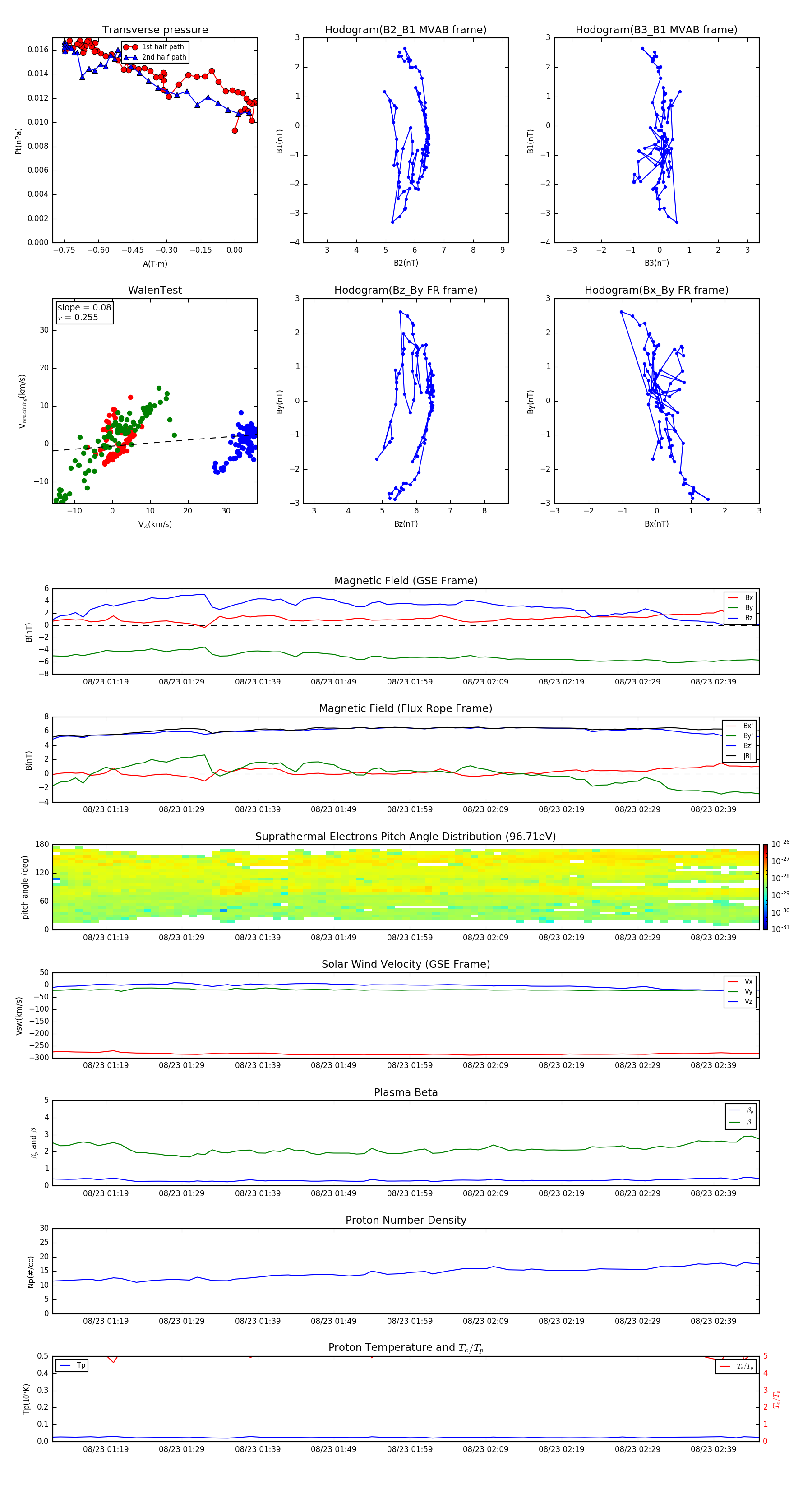The width and height of the screenshot is (812, 1489).
Task: Click the 'Transverse pressure' plot title
Action: pyautogui.click(x=155, y=30)
